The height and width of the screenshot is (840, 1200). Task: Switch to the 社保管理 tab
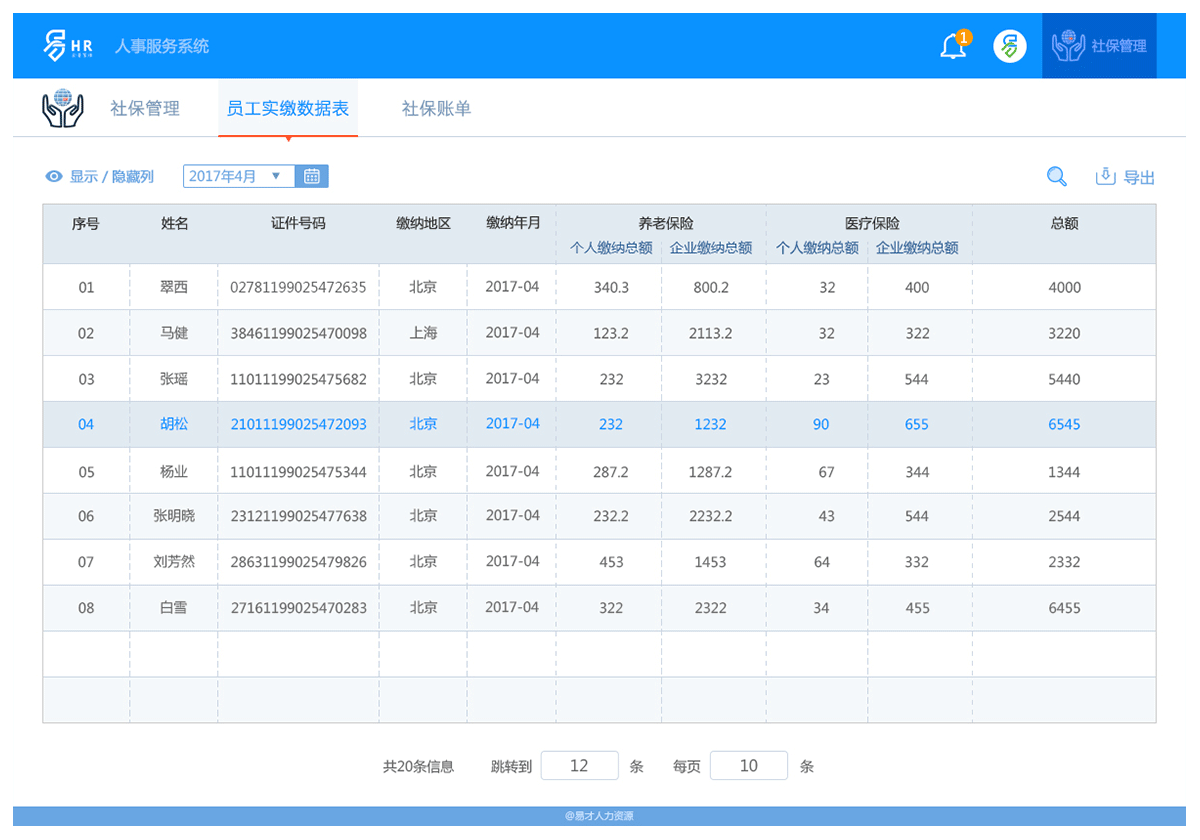click(145, 109)
